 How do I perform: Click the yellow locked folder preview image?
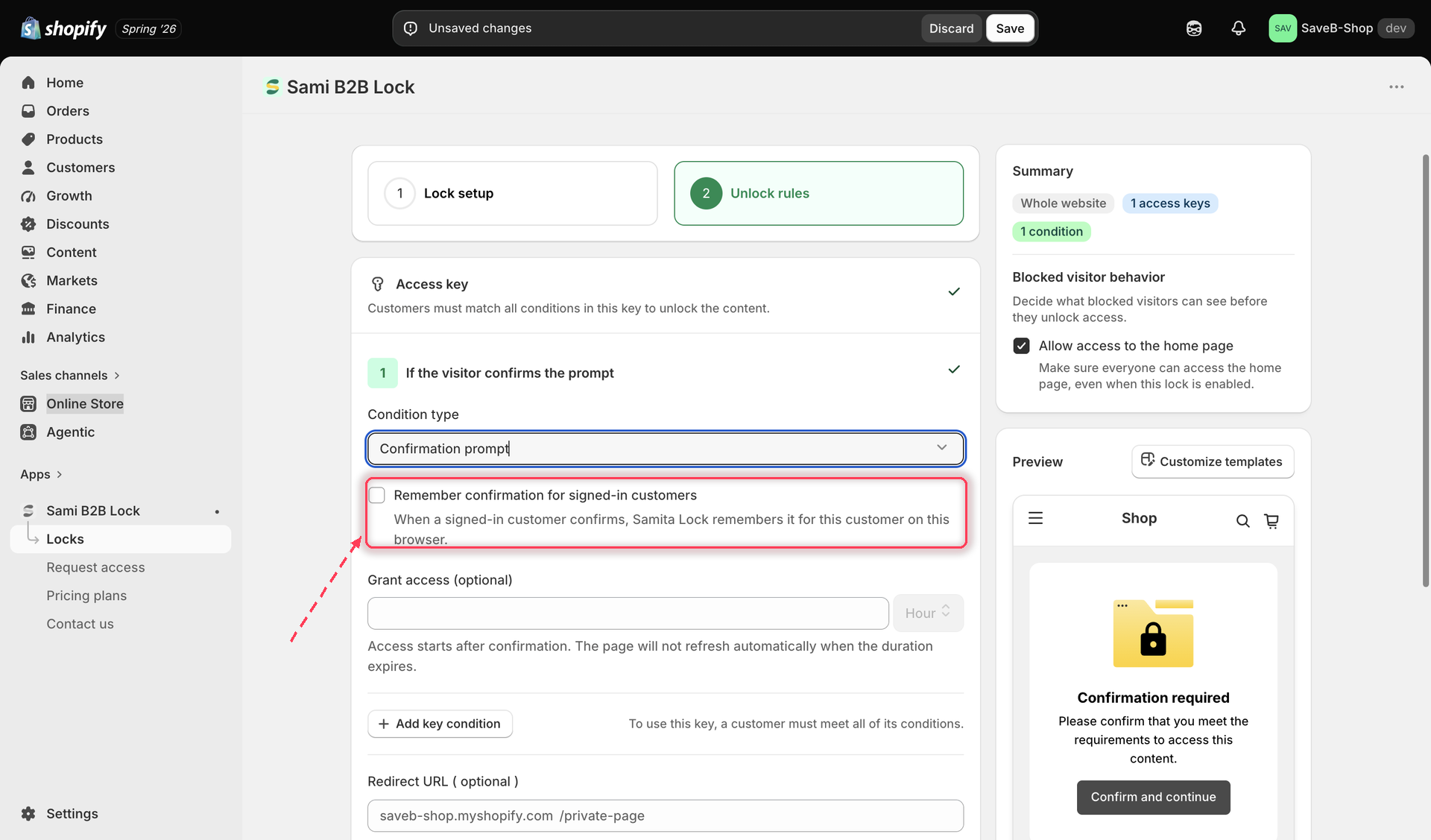(1153, 633)
